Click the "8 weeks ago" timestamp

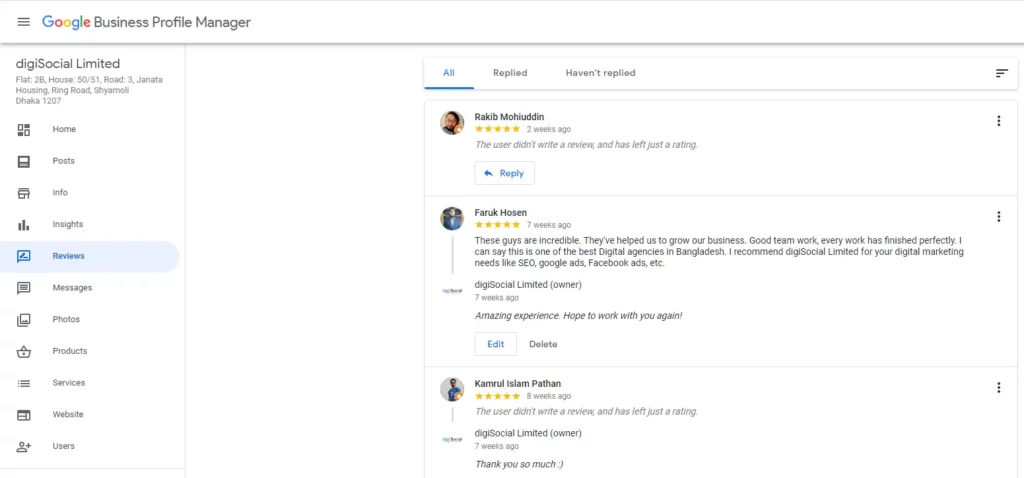[x=549, y=396]
